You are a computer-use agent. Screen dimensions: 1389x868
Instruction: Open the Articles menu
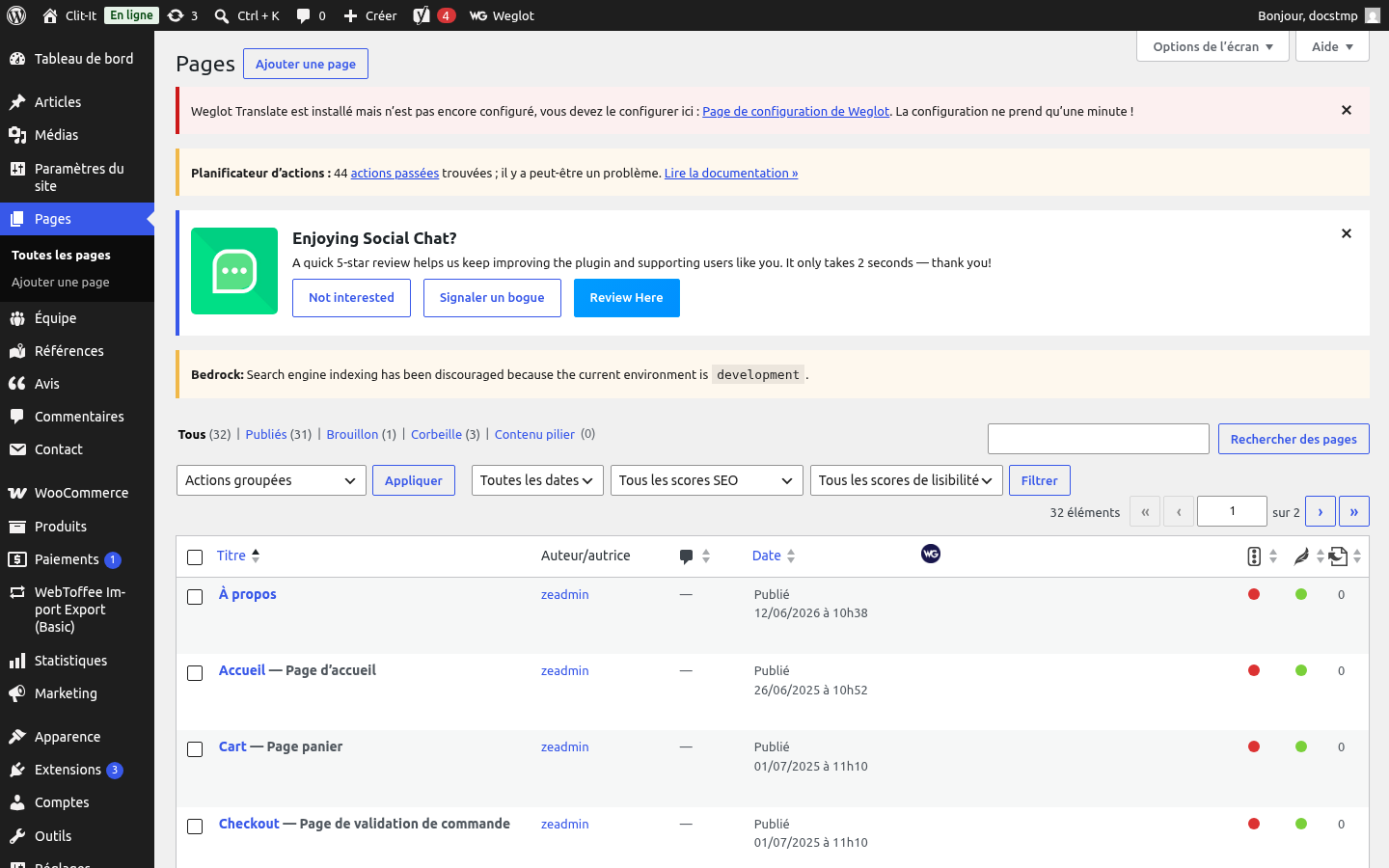[77, 102]
